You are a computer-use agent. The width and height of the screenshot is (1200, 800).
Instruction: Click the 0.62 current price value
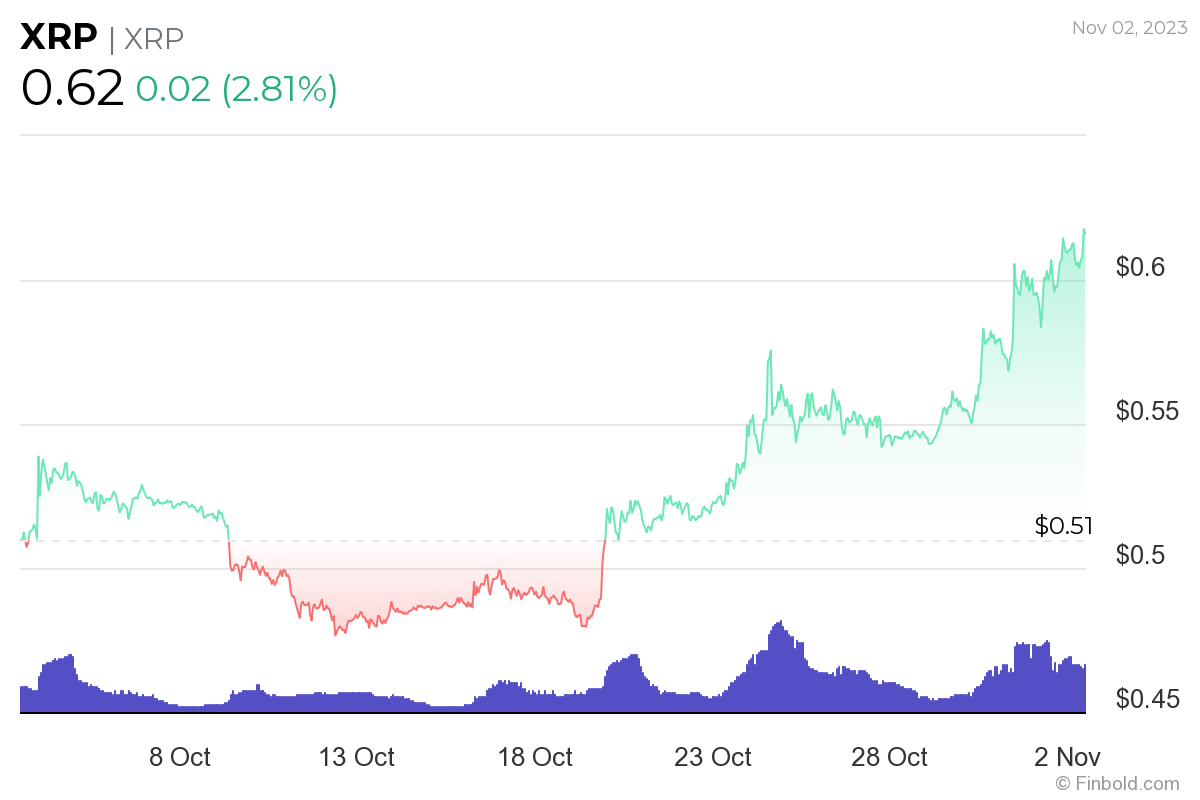(72, 88)
